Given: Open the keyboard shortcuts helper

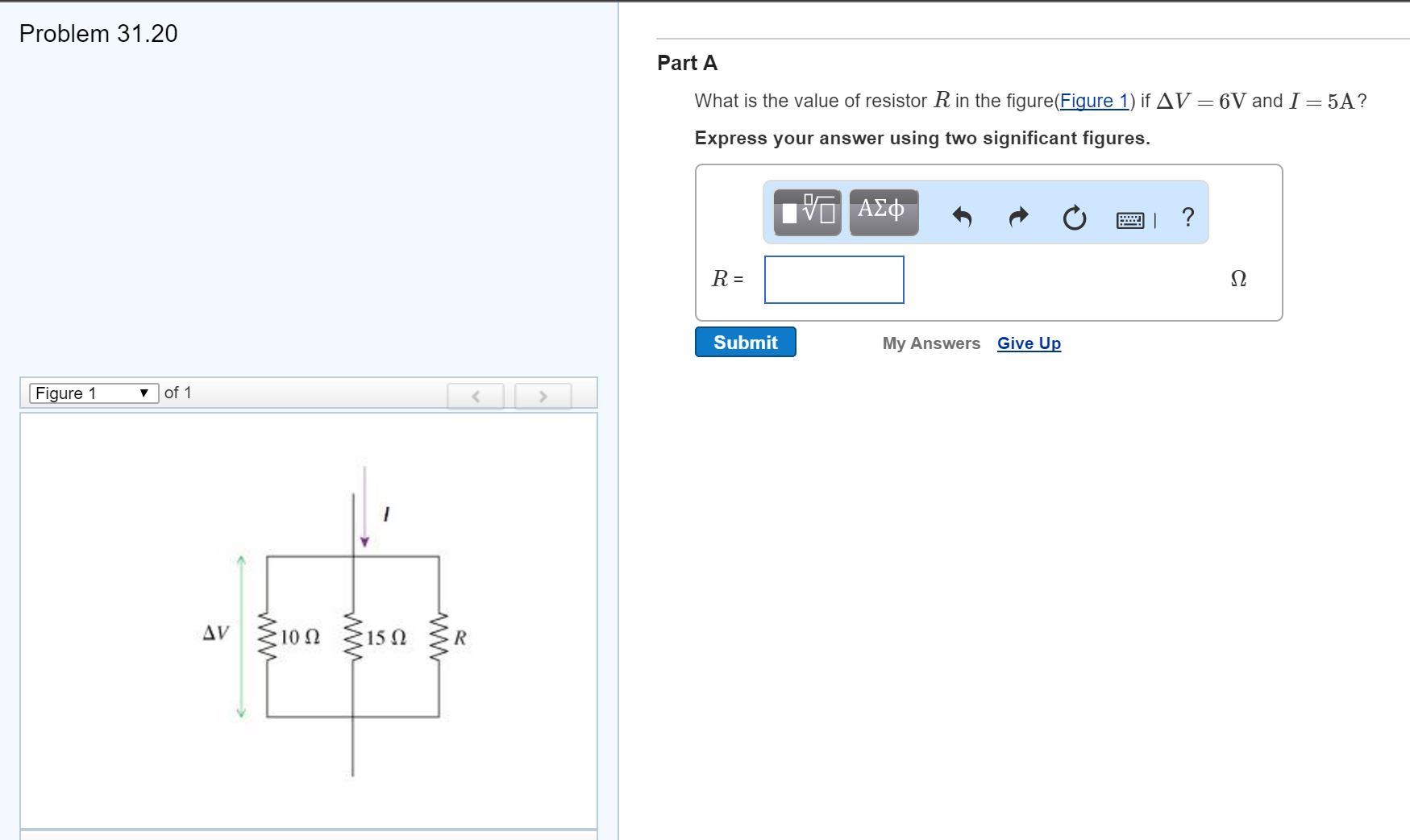Looking at the screenshot, I should pos(1128,219).
